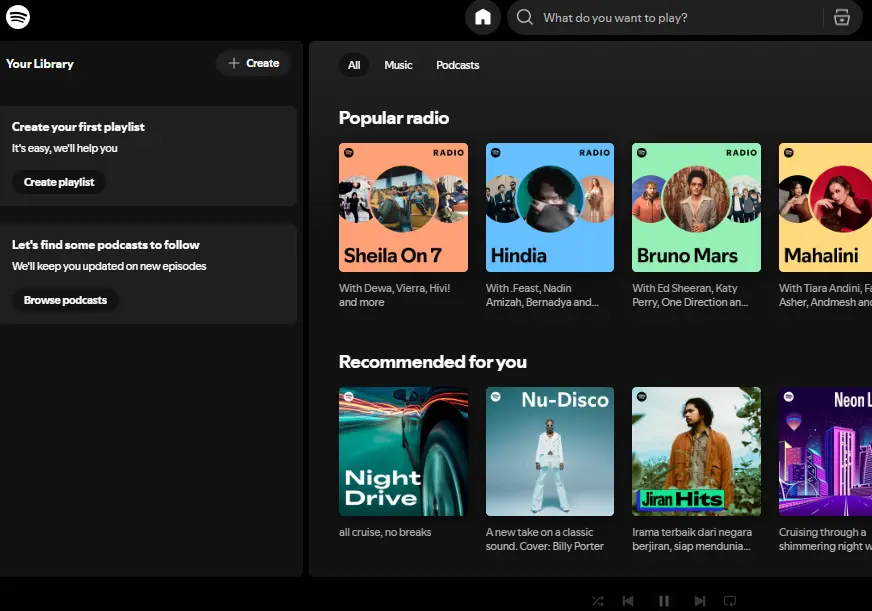The width and height of the screenshot is (872, 611).
Task: Click the Your Library heading
Action: pyautogui.click(x=39, y=64)
